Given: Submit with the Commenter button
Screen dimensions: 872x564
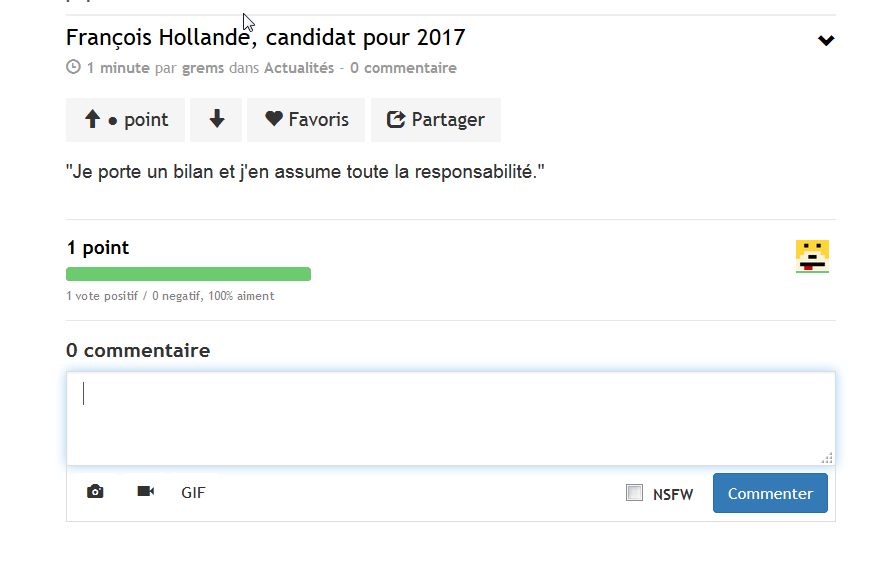Looking at the screenshot, I should 770,493.
